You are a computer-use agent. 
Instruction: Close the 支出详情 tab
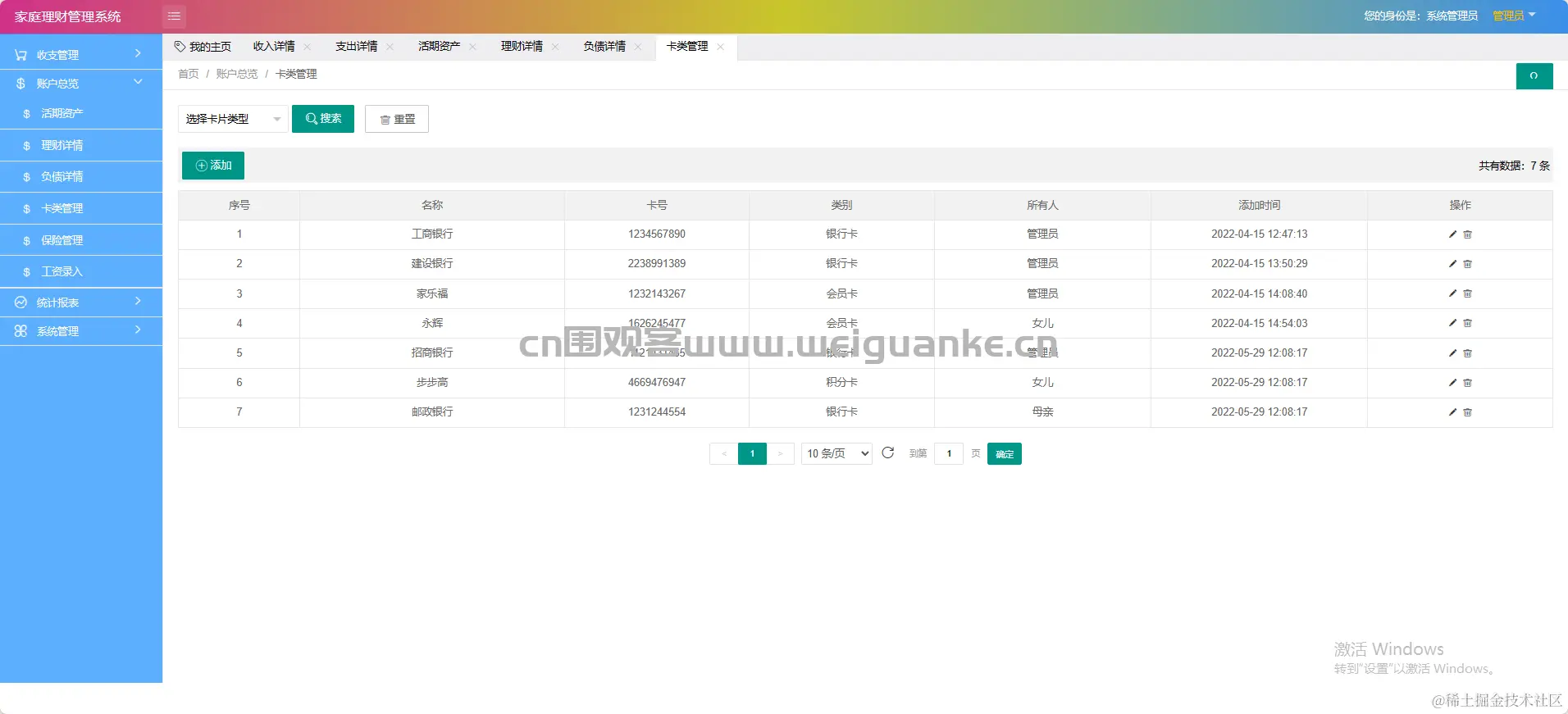tap(390, 47)
